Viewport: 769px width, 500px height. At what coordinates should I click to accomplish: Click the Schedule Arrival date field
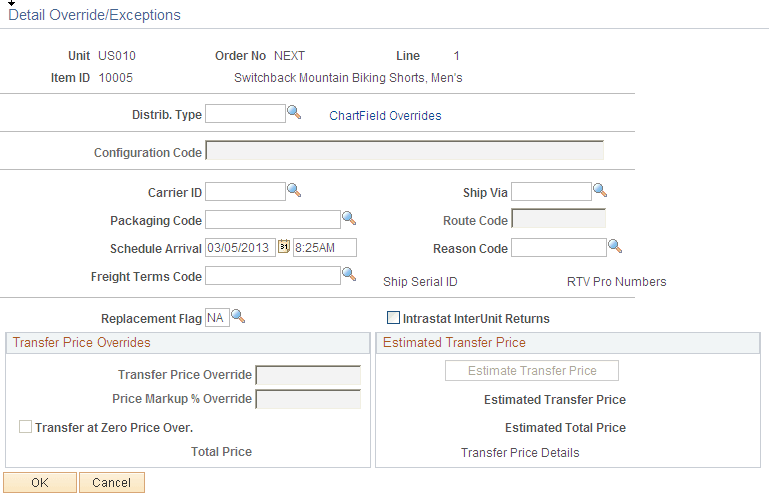pos(240,248)
